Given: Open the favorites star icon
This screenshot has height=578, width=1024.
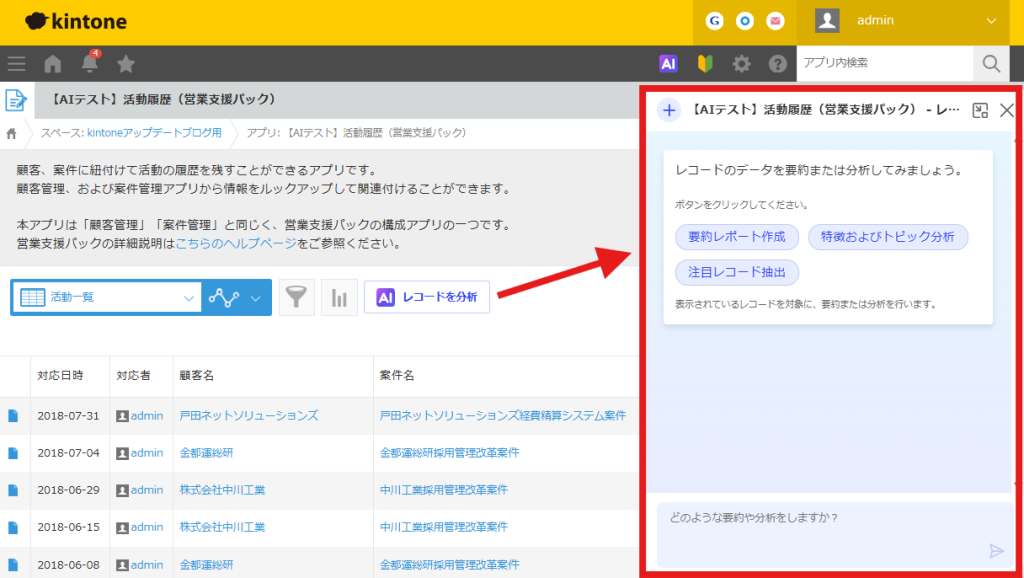Looking at the screenshot, I should point(126,64).
